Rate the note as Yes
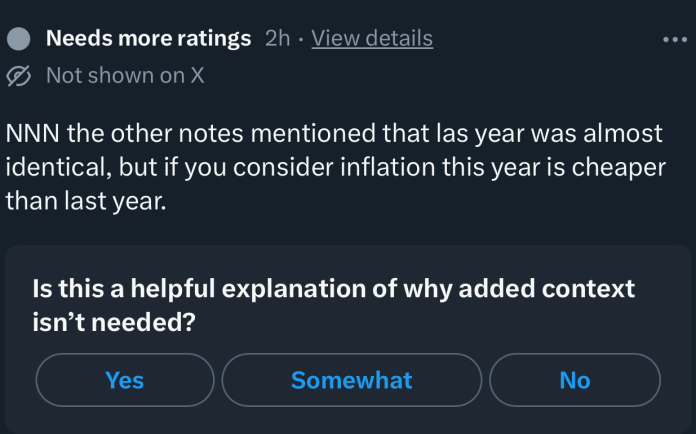696x434 pixels. pos(125,380)
